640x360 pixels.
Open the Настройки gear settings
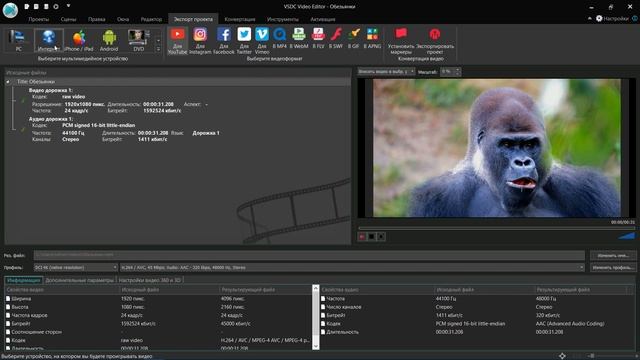tap(611, 18)
